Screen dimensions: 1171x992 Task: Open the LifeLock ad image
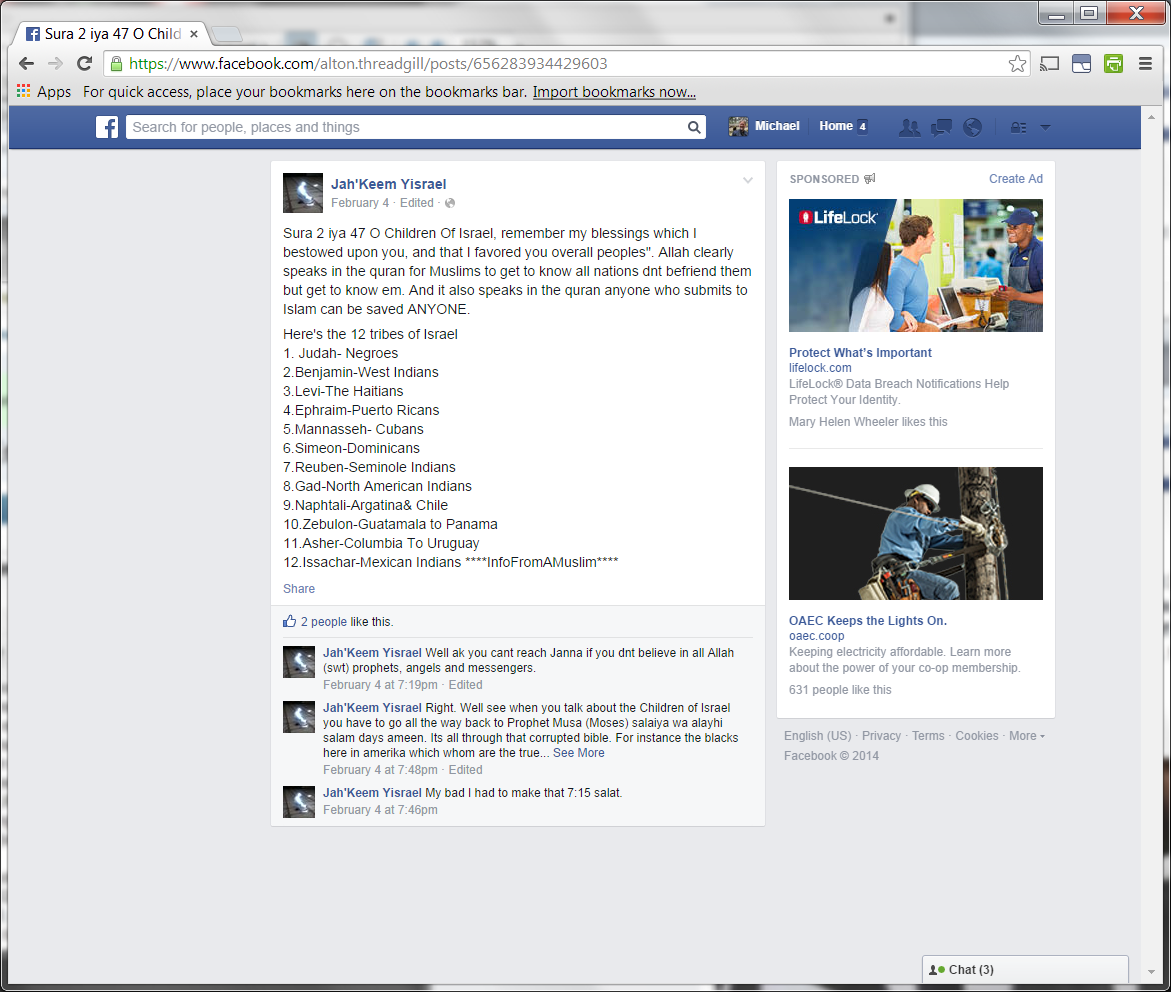point(916,265)
